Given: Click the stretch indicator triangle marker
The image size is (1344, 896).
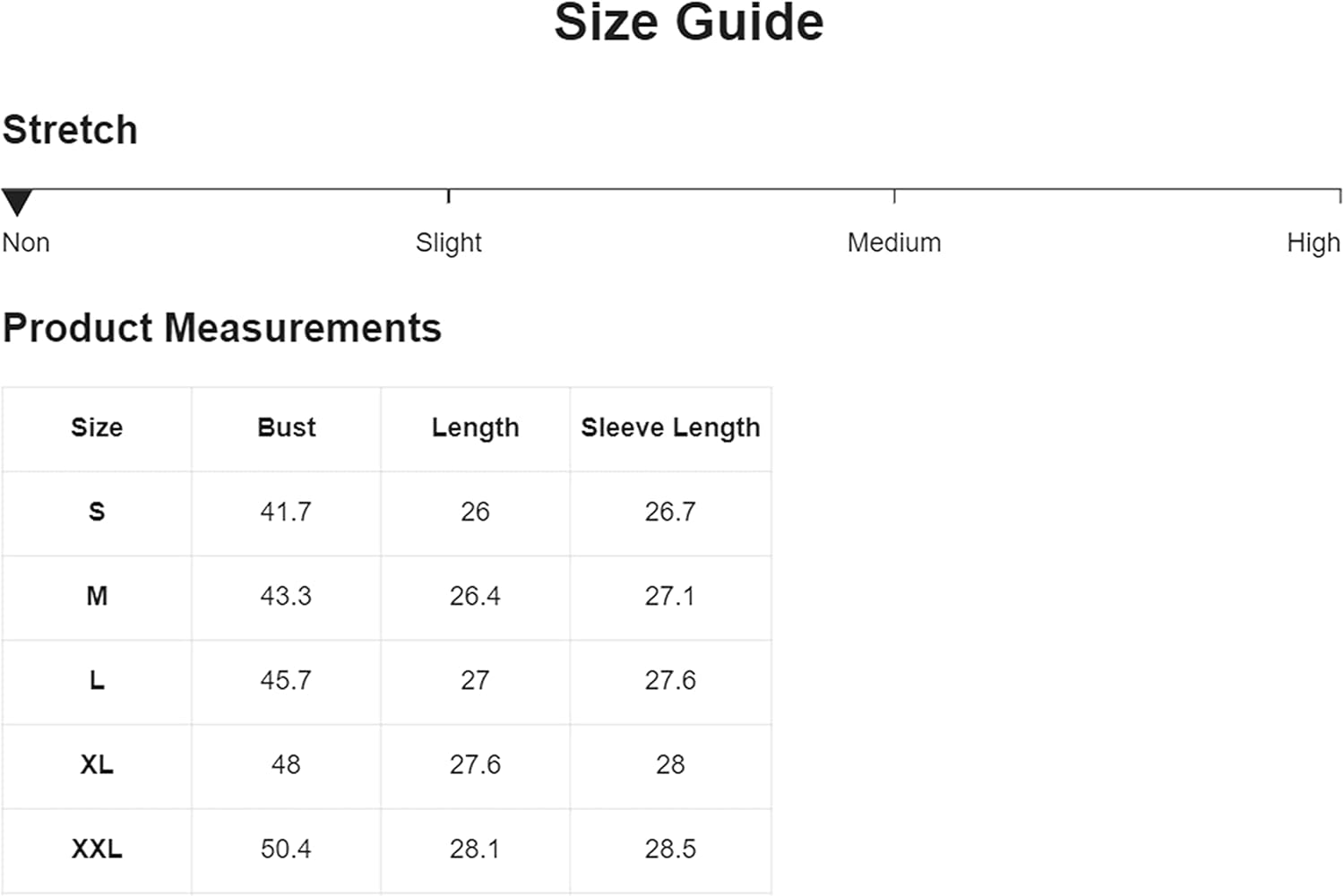Looking at the screenshot, I should (17, 202).
